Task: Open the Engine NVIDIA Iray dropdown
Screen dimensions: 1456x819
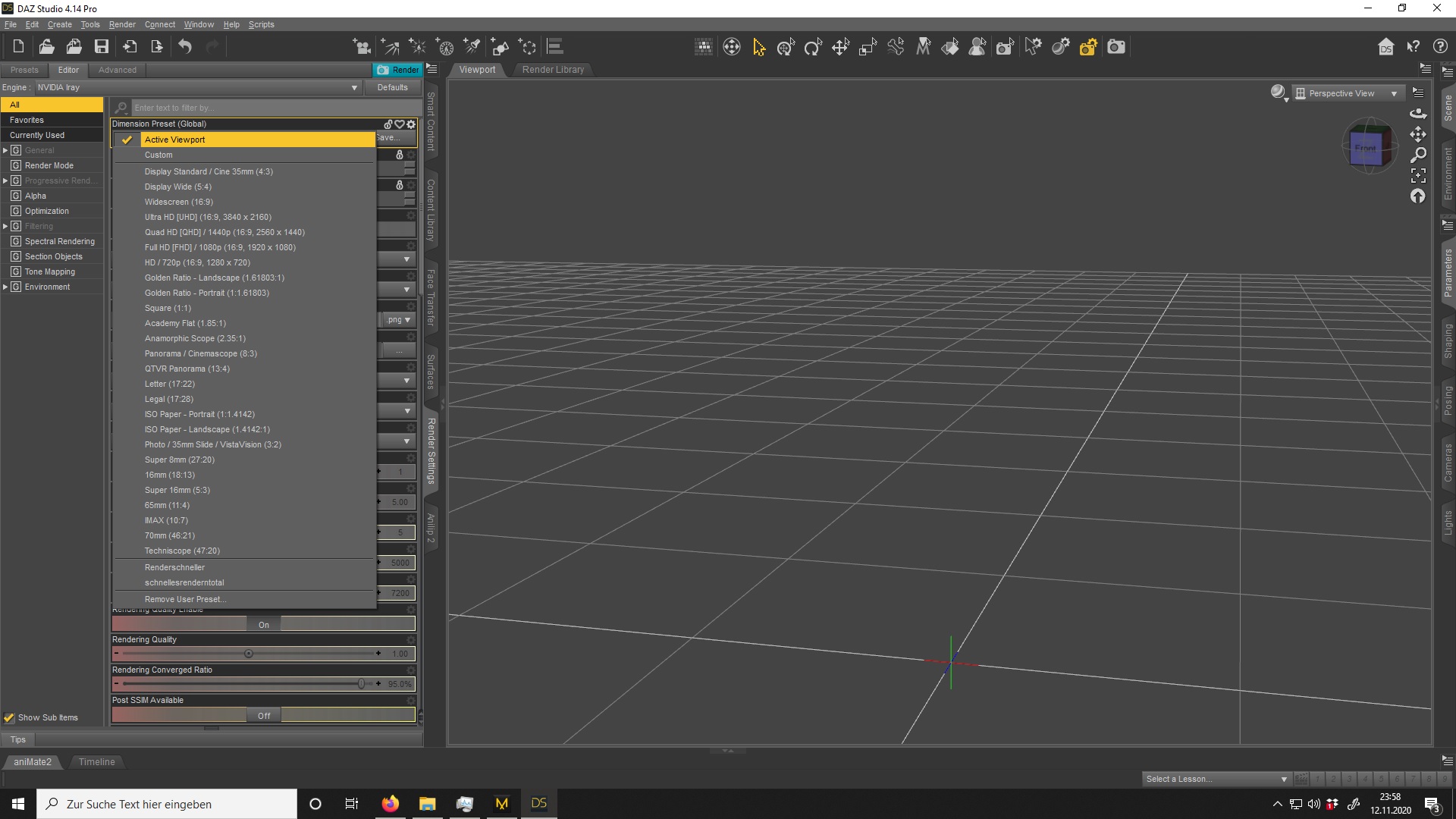Action: [x=197, y=87]
